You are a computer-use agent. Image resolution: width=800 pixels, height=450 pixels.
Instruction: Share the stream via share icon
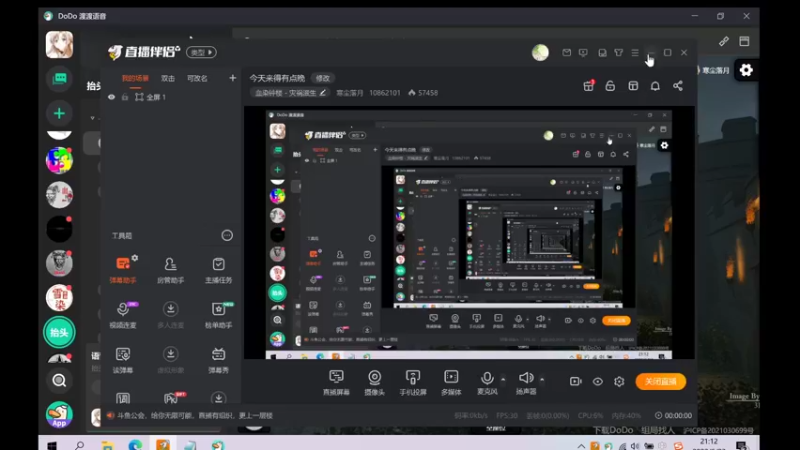pyautogui.click(x=678, y=86)
